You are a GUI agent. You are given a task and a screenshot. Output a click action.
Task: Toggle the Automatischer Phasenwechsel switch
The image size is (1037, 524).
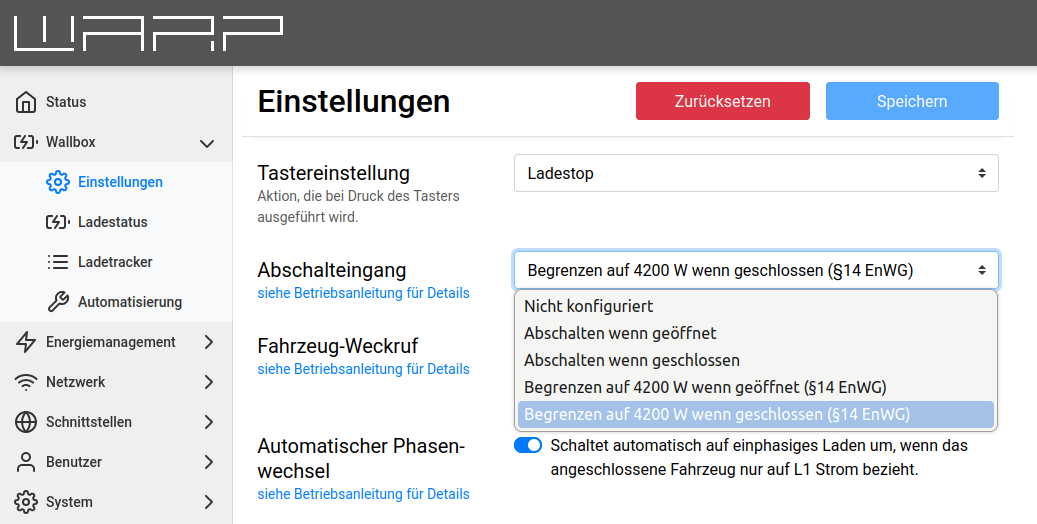(x=527, y=445)
